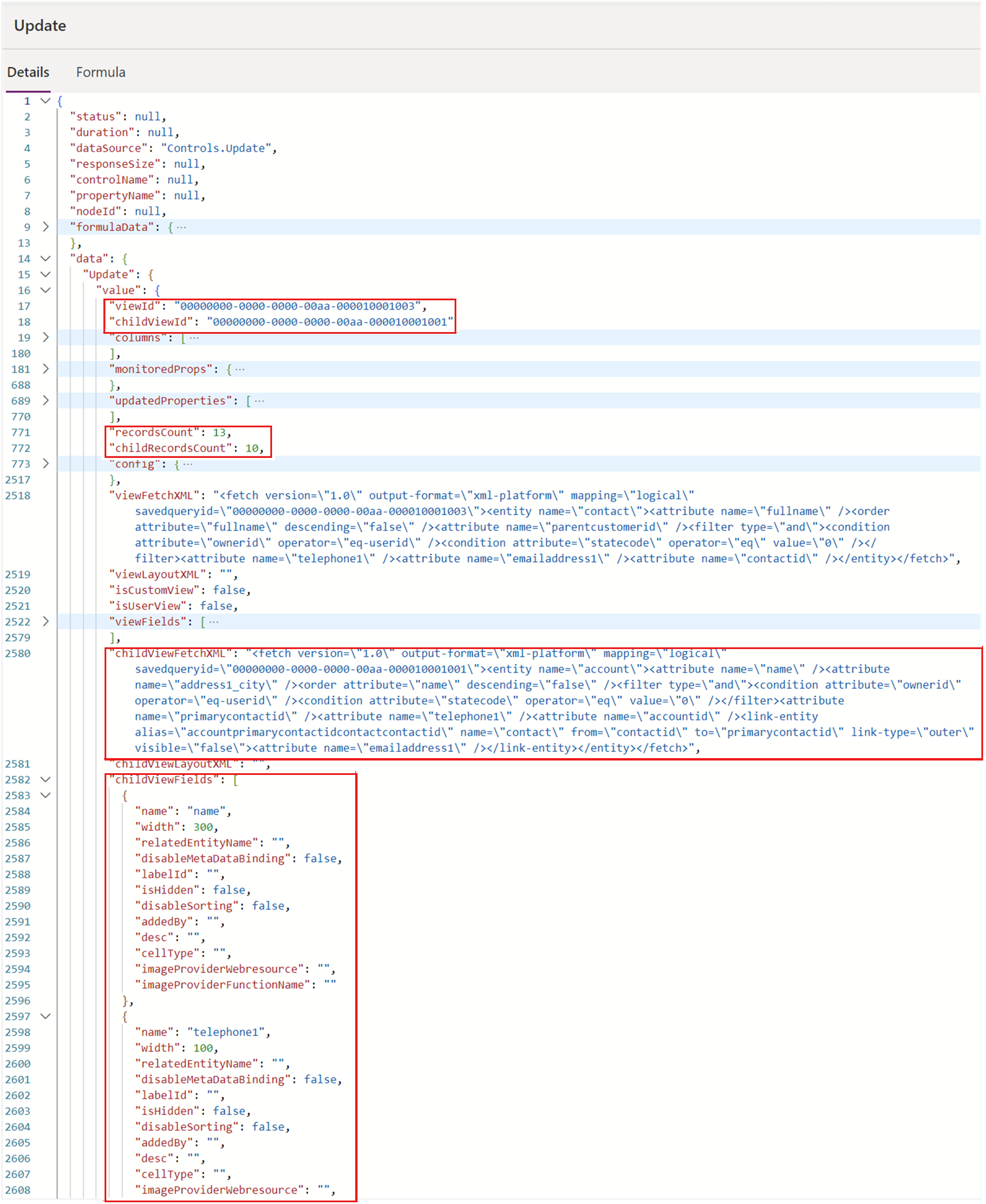986x1204 pixels.
Task: Click the childViewId GUID value
Action: click(330, 322)
